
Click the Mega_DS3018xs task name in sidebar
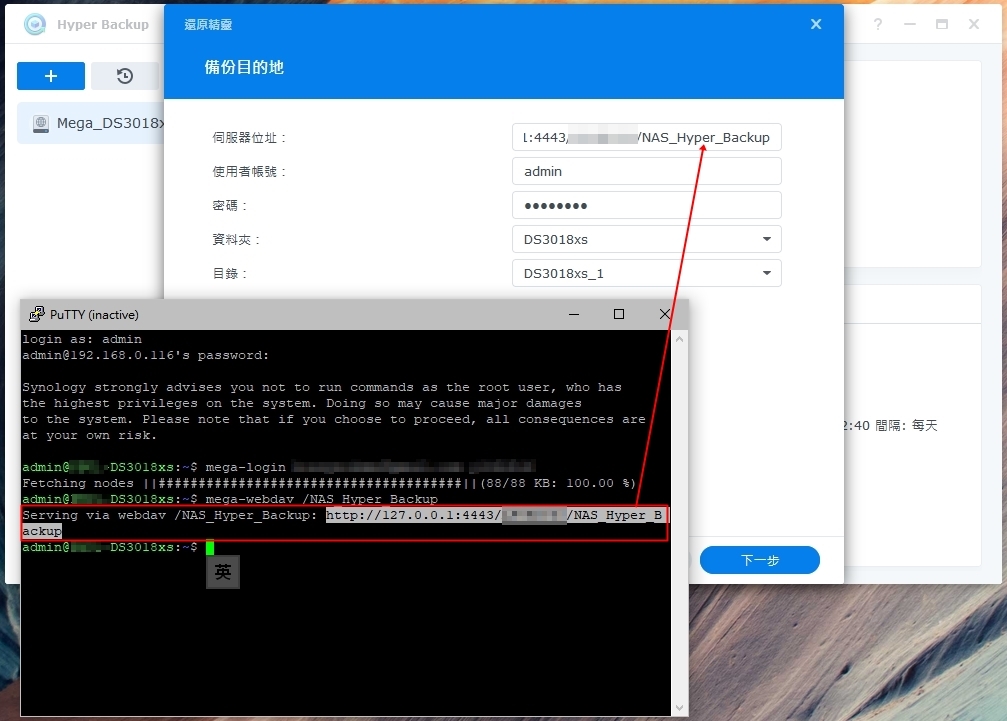[x=110, y=123]
